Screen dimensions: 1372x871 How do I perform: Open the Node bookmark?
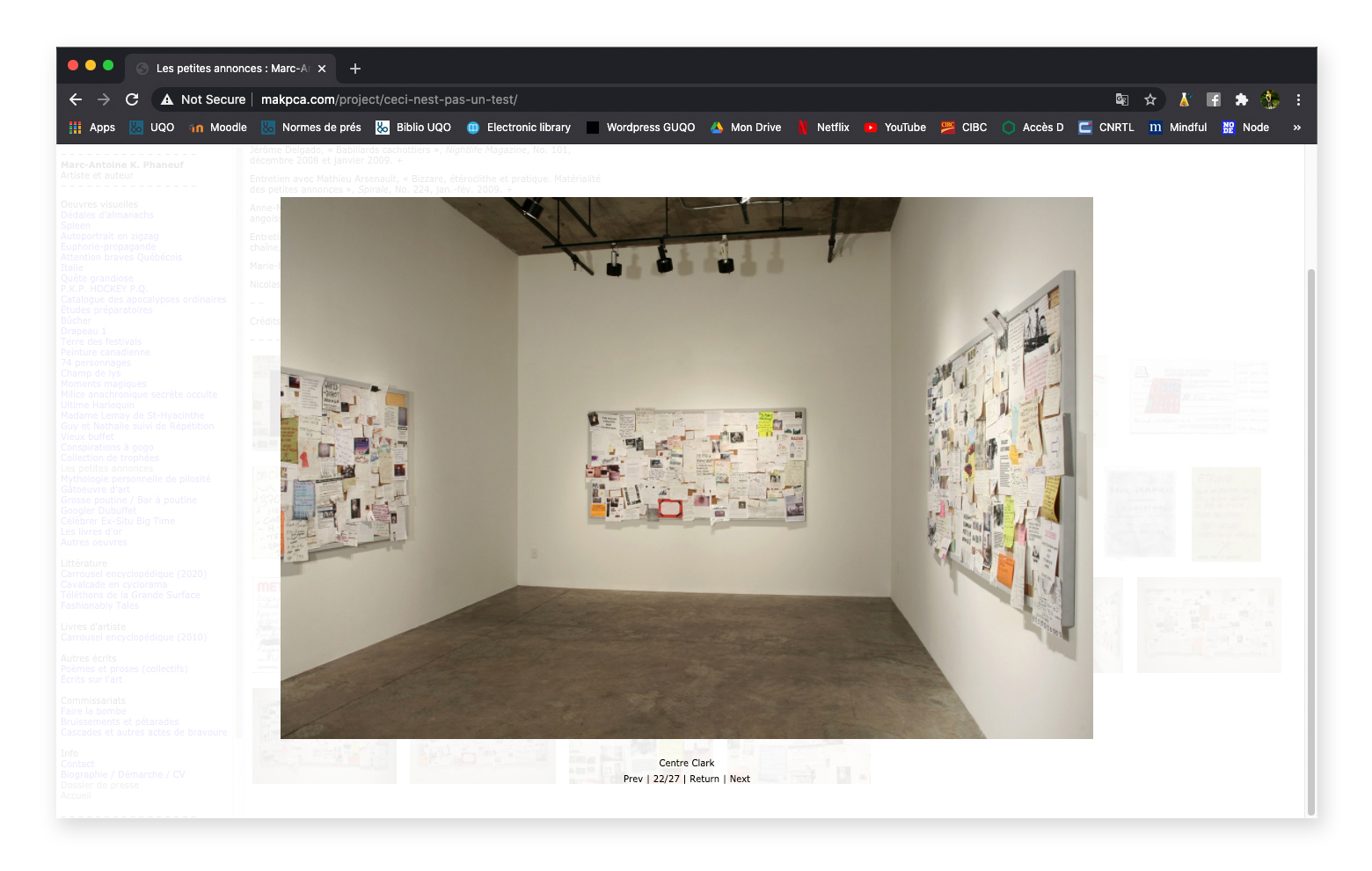(1246, 128)
